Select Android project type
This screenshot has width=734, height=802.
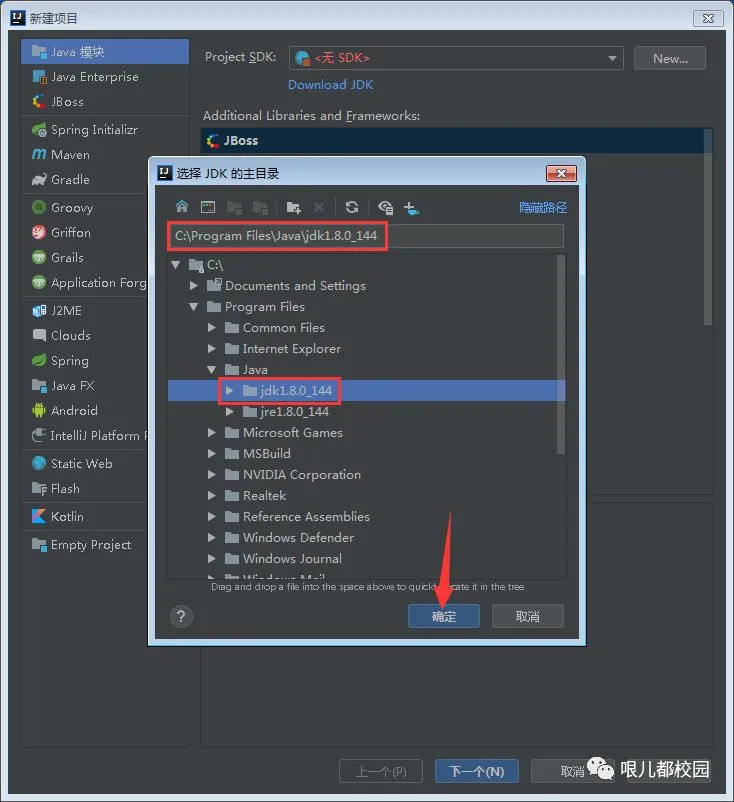[x=85, y=410]
